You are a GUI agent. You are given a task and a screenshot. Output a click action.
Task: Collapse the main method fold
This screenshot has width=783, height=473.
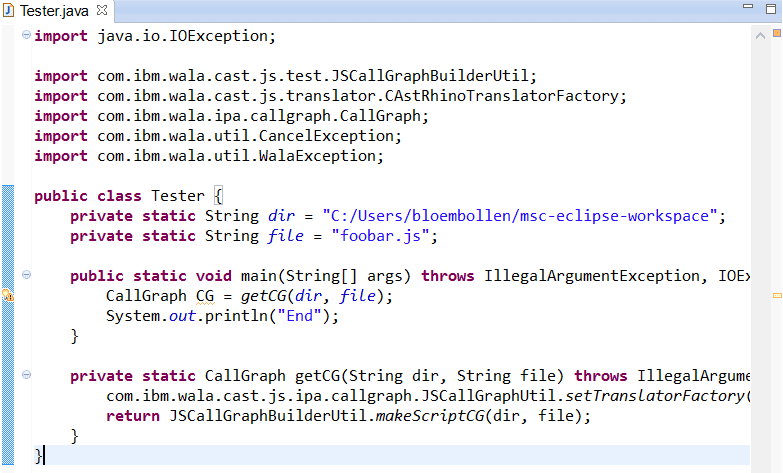[x=26, y=276]
